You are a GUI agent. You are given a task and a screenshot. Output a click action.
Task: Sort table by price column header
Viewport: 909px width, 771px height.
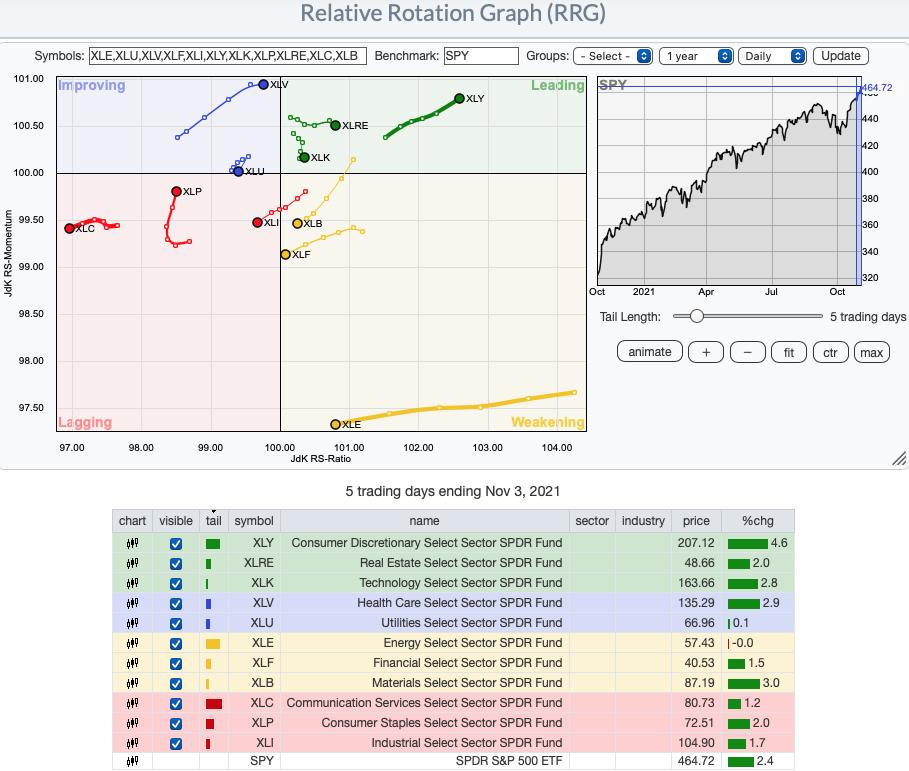coord(696,521)
